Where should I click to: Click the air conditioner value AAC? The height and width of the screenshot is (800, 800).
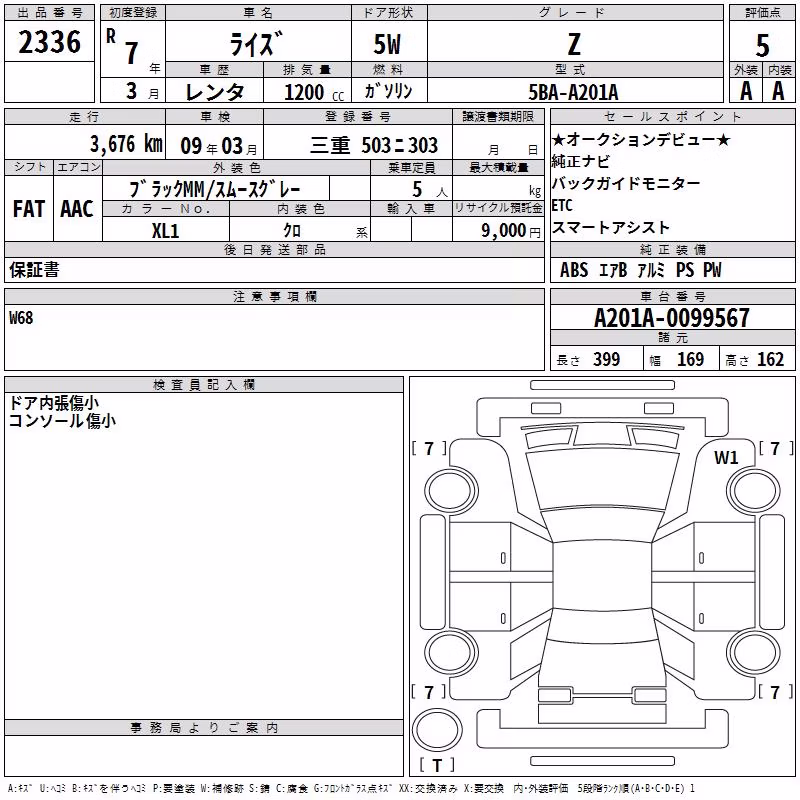77,209
